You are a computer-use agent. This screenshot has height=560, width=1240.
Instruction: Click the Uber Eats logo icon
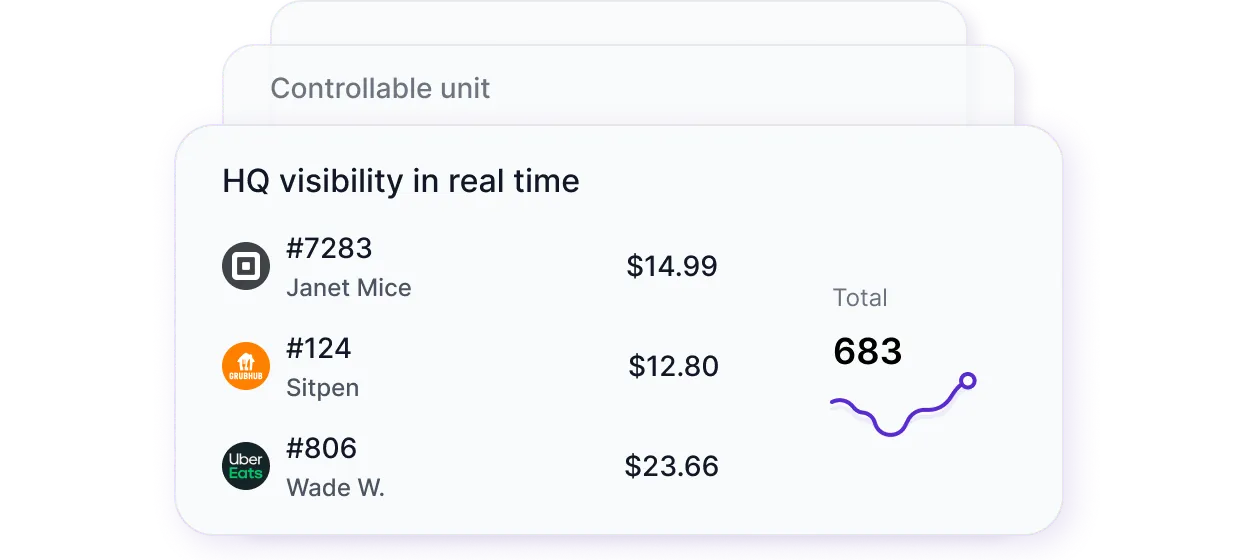point(245,466)
